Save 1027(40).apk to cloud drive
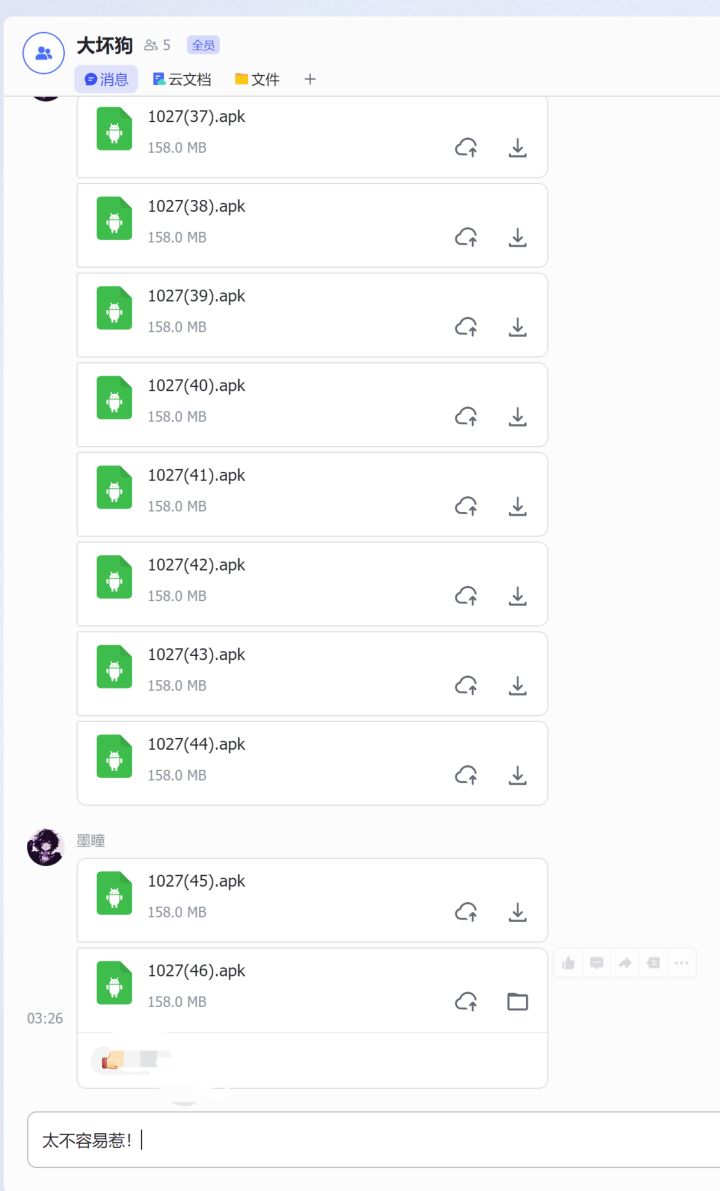This screenshot has width=720, height=1191. coord(466,417)
